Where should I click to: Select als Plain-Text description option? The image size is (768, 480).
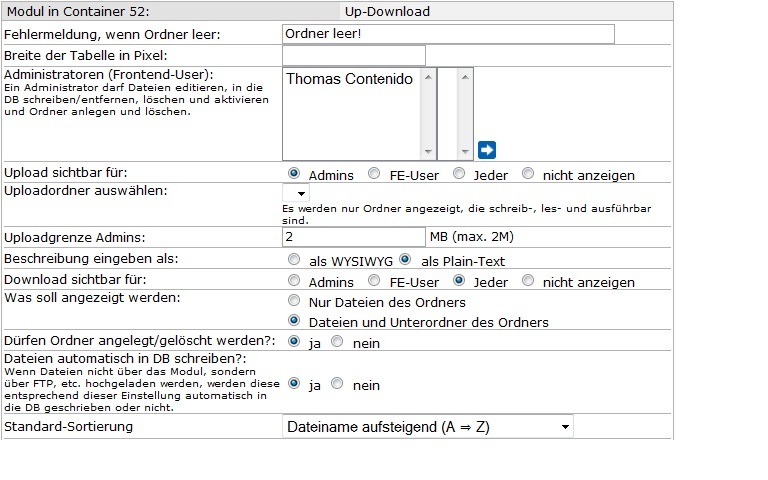pos(405,259)
